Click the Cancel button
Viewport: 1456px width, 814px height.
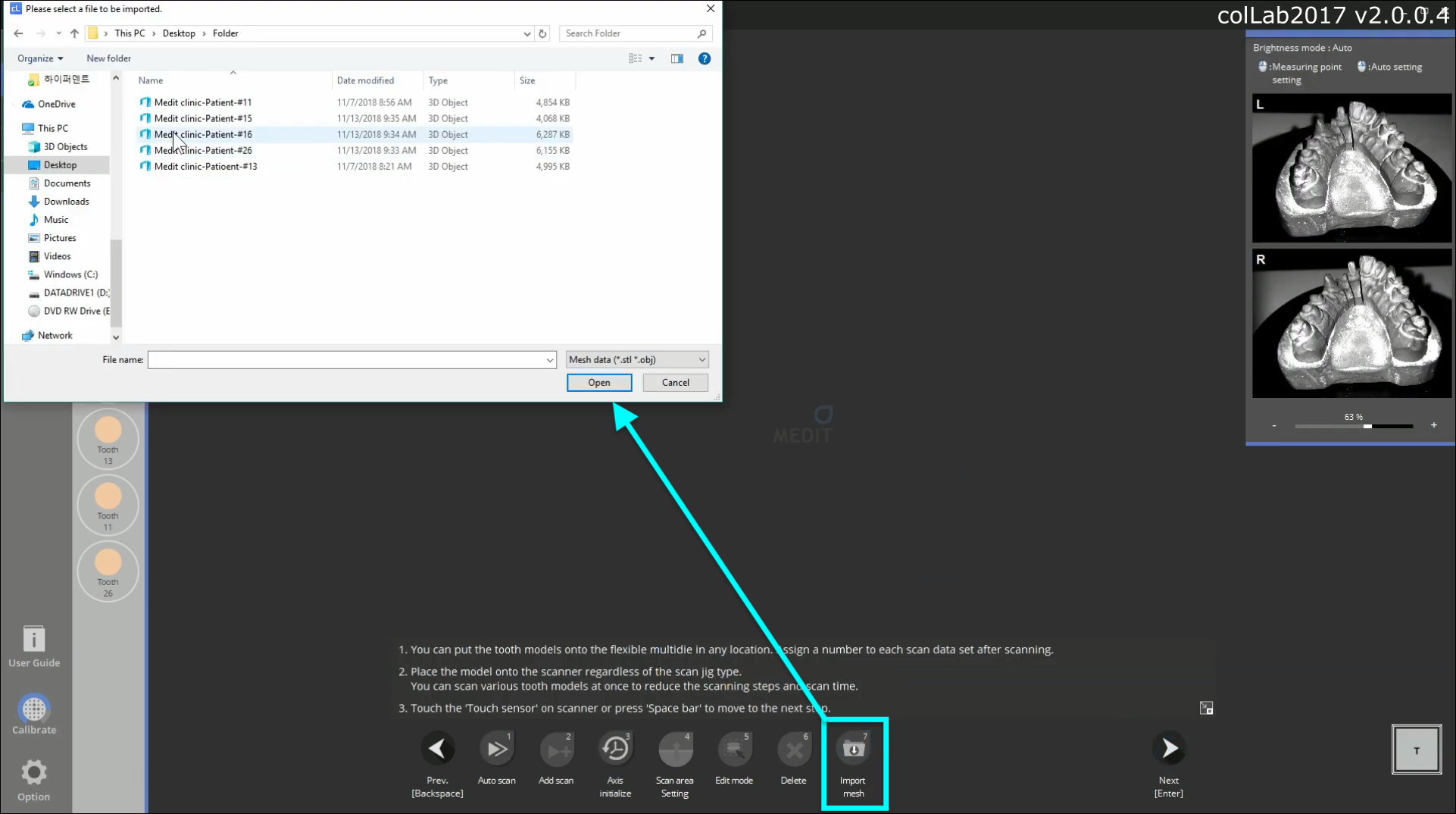click(x=676, y=383)
